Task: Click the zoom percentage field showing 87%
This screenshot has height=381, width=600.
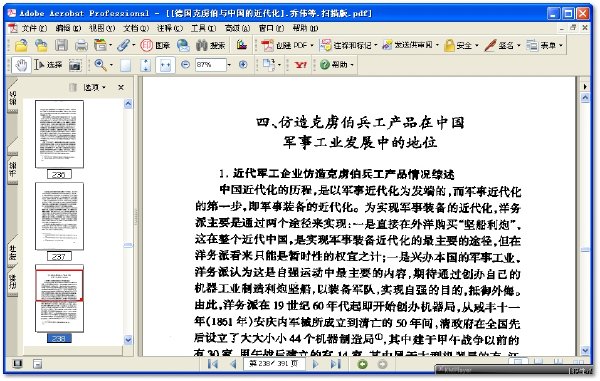Action: coord(210,65)
